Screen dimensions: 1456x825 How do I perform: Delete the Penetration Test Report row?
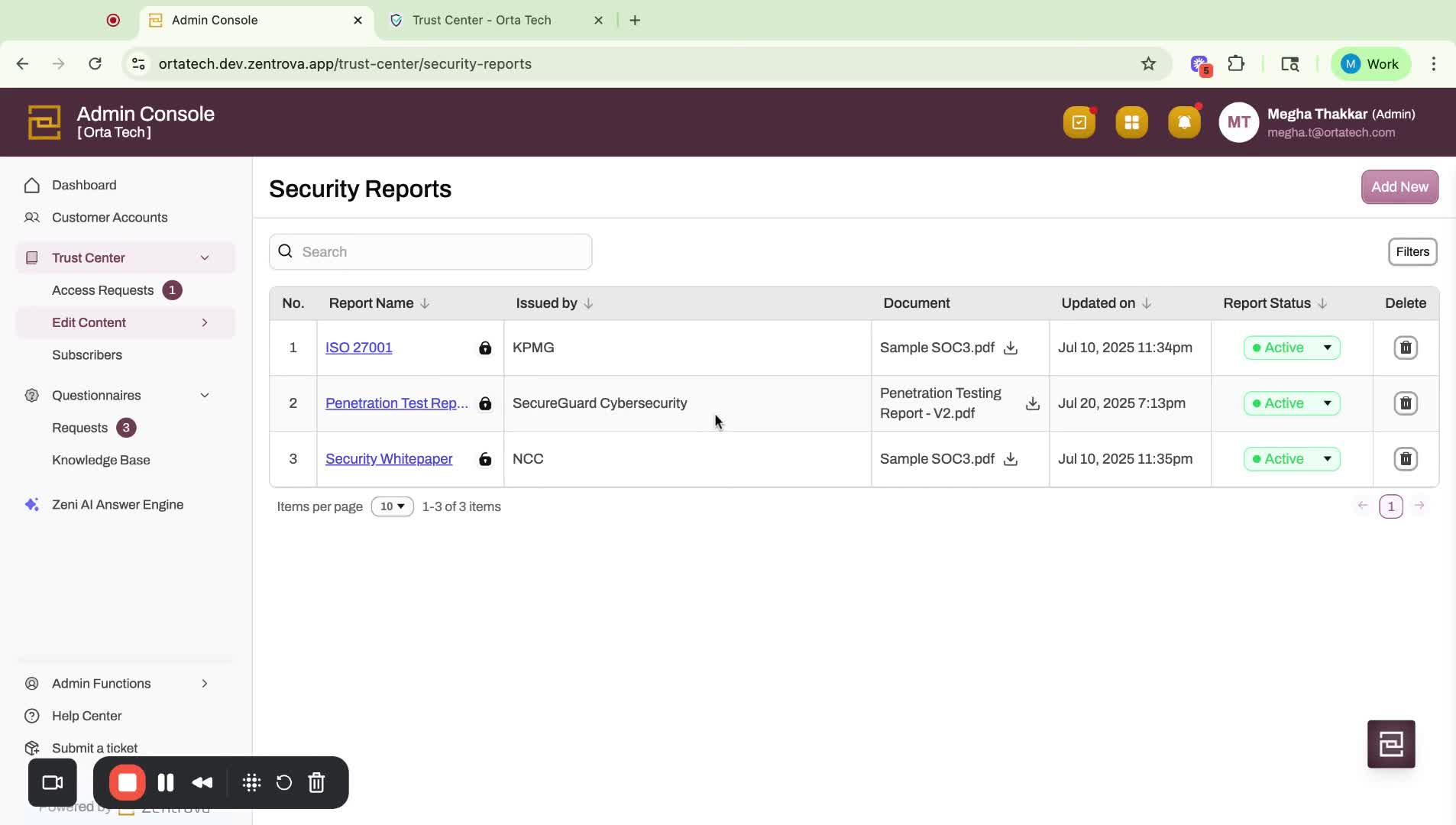1405,403
